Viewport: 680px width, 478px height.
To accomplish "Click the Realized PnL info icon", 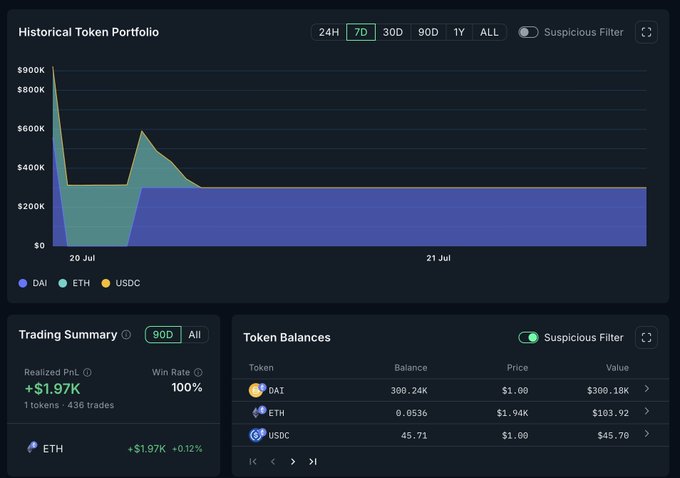I will pos(87,372).
